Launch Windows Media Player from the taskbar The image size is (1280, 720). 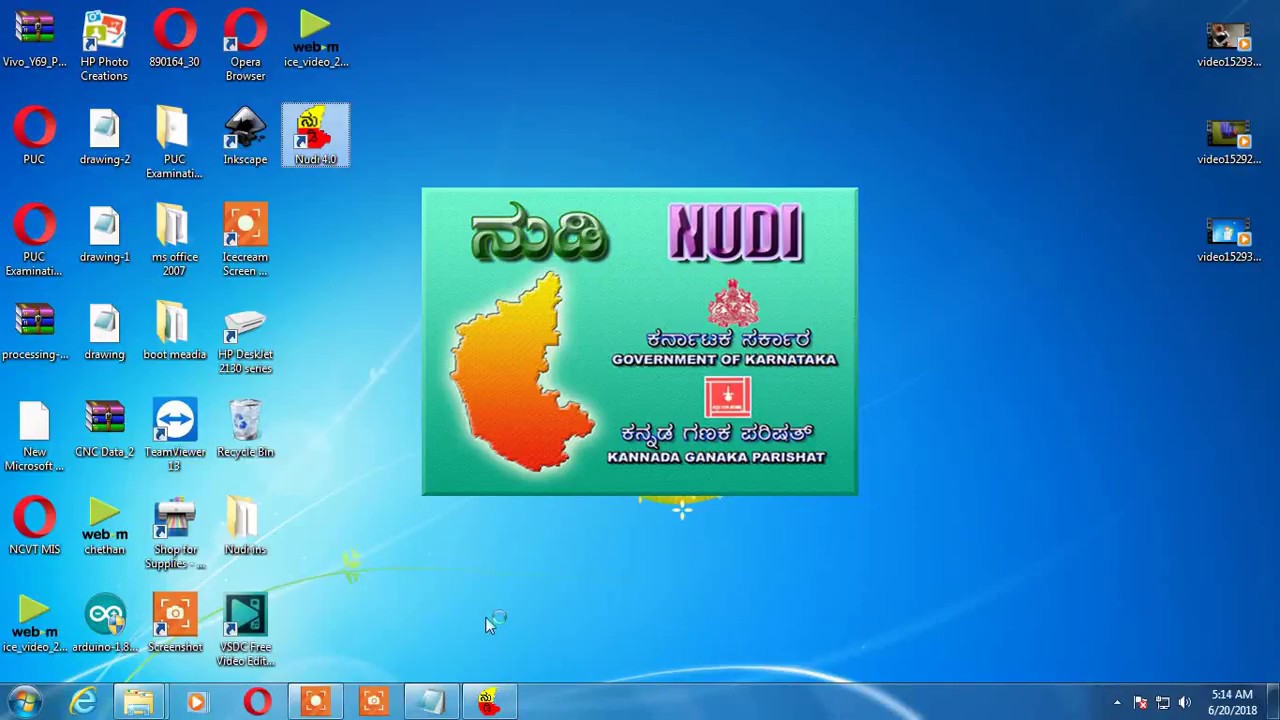tap(197, 702)
